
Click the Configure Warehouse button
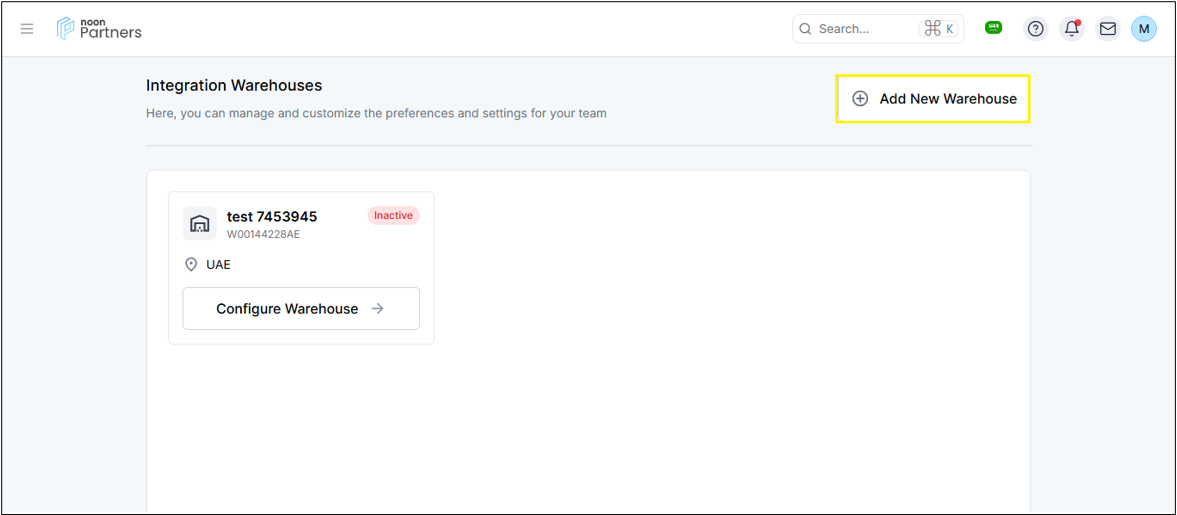click(301, 309)
